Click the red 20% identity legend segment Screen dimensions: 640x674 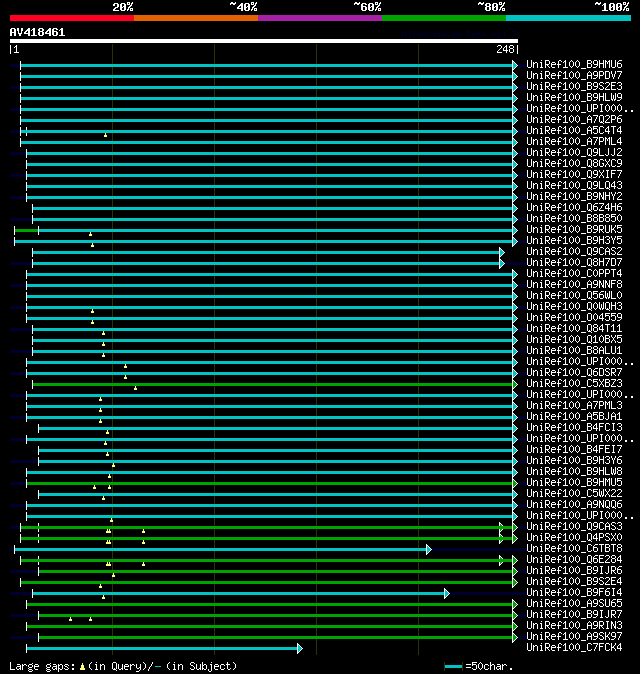72,18
